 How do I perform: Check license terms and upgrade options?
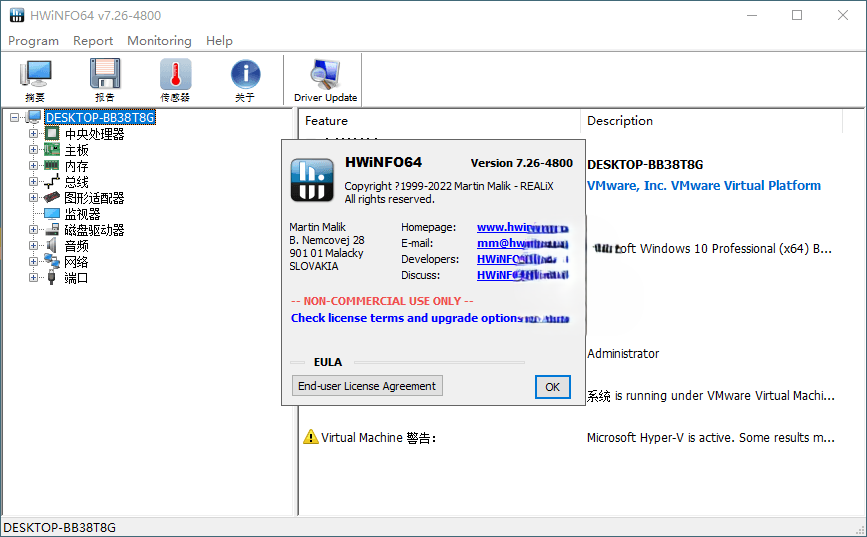(430, 318)
